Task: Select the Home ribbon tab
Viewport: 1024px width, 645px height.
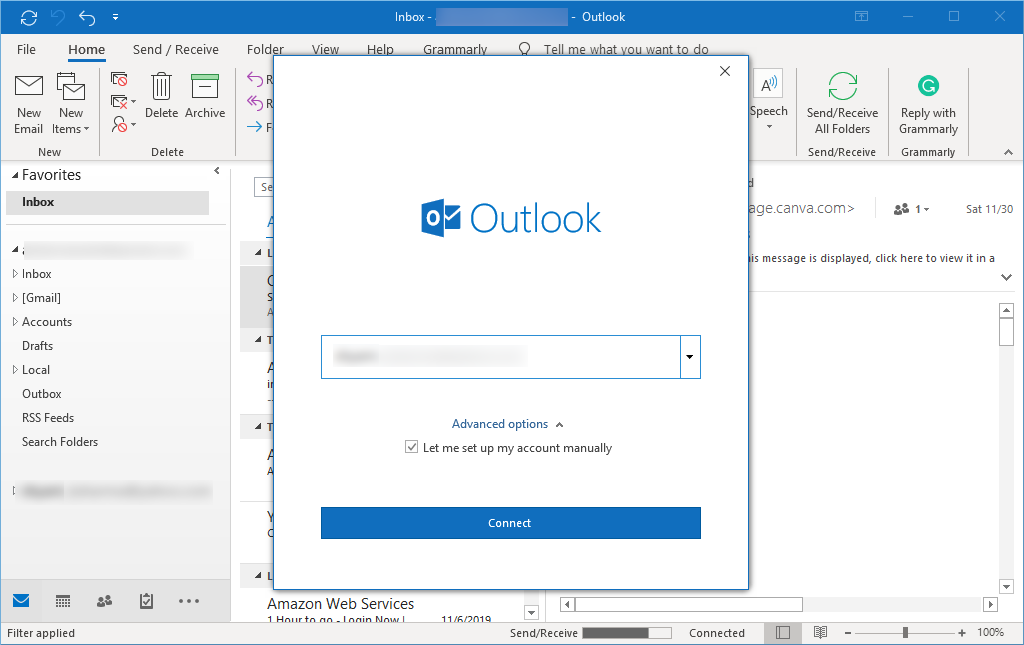Action: point(86,50)
